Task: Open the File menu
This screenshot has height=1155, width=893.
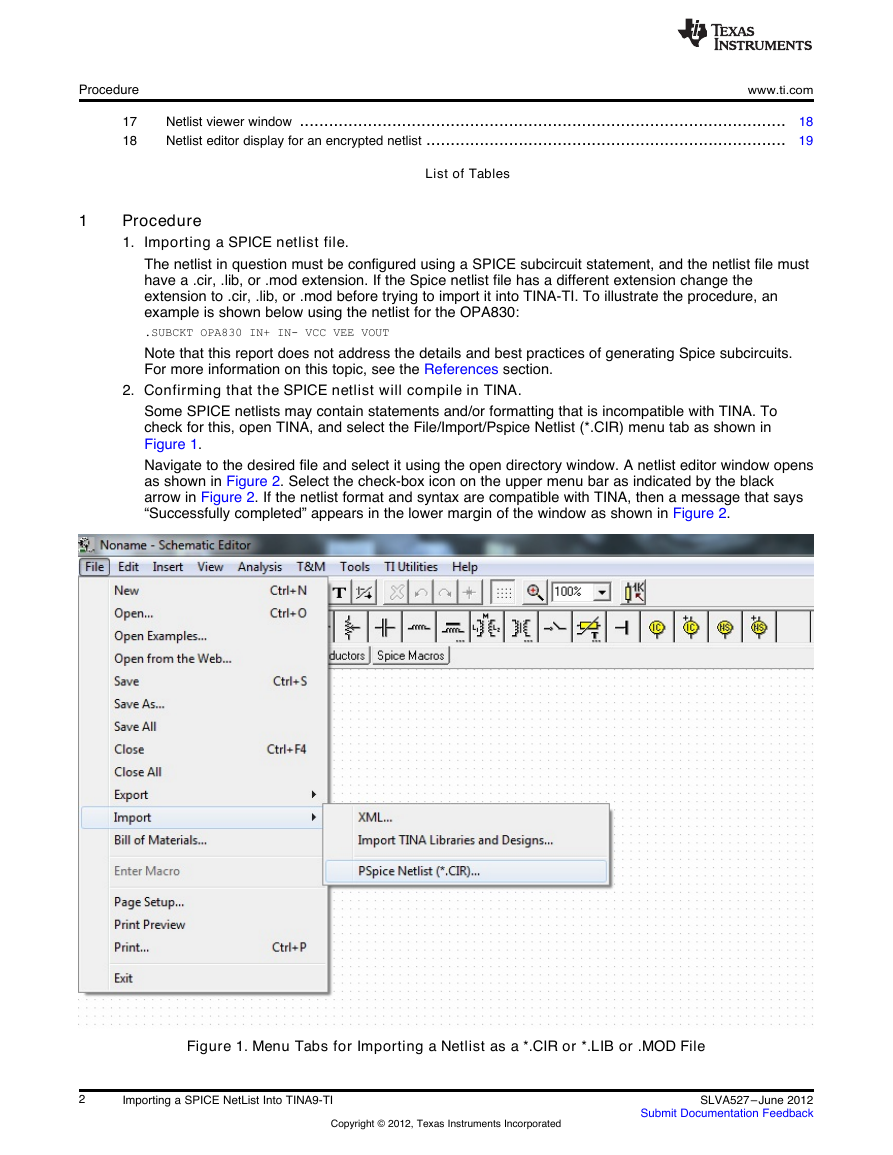Action: click(94, 567)
